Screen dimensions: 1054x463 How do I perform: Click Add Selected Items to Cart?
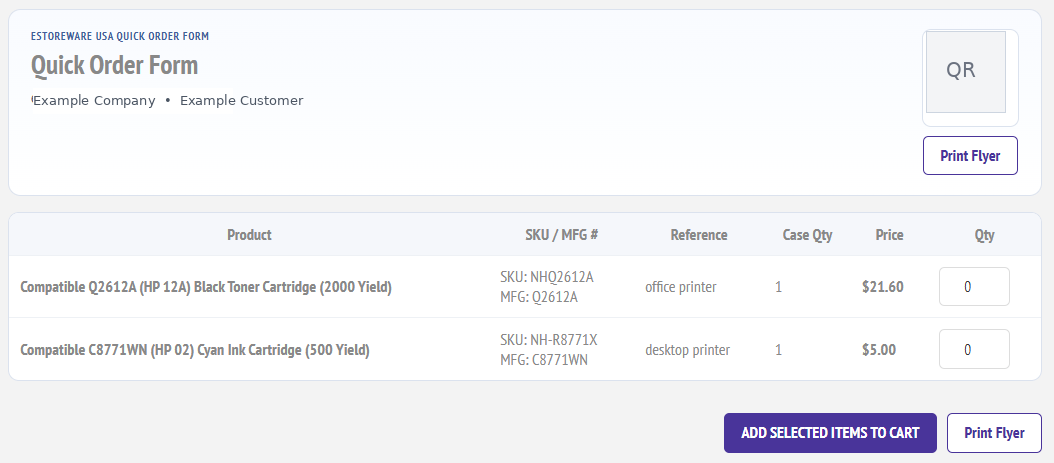(x=830, y=433)
